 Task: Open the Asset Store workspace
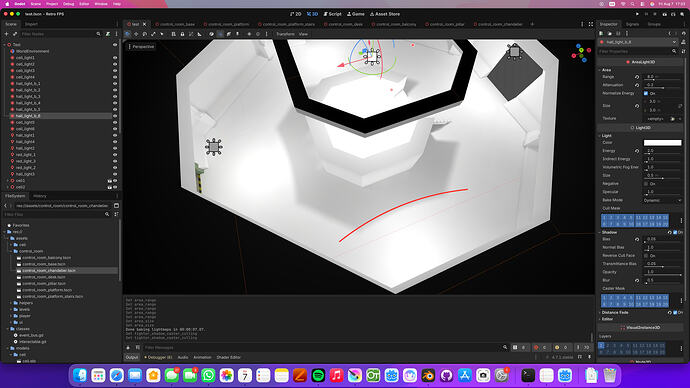tap(385, 14)
